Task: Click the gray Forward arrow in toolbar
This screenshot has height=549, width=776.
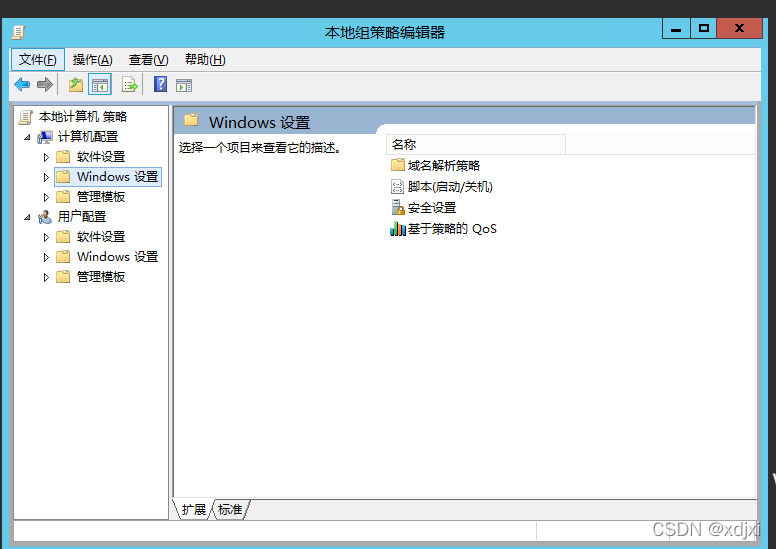Action: tap(45, 85)
